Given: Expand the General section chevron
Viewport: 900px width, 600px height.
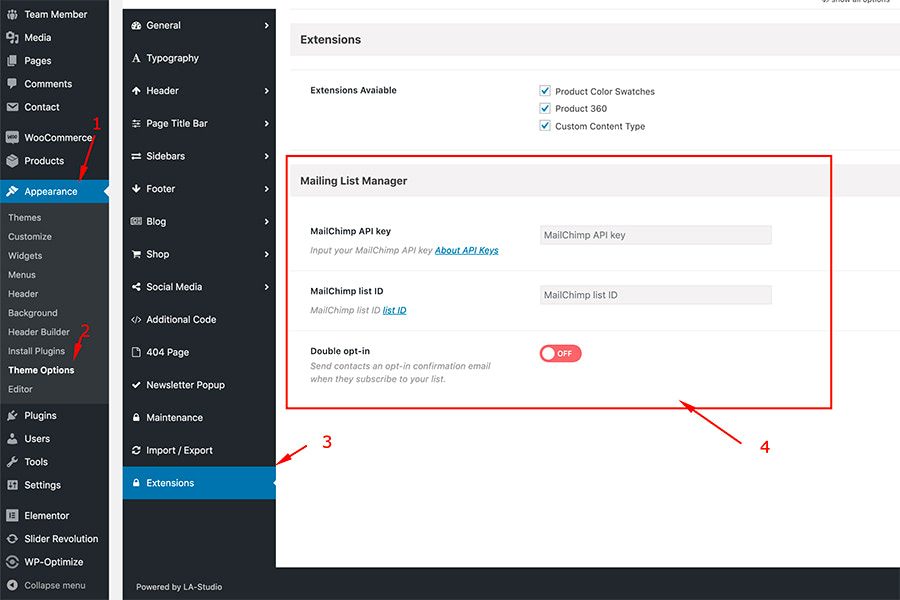Looking at the screenshot, I should click(x=267, y=25).
